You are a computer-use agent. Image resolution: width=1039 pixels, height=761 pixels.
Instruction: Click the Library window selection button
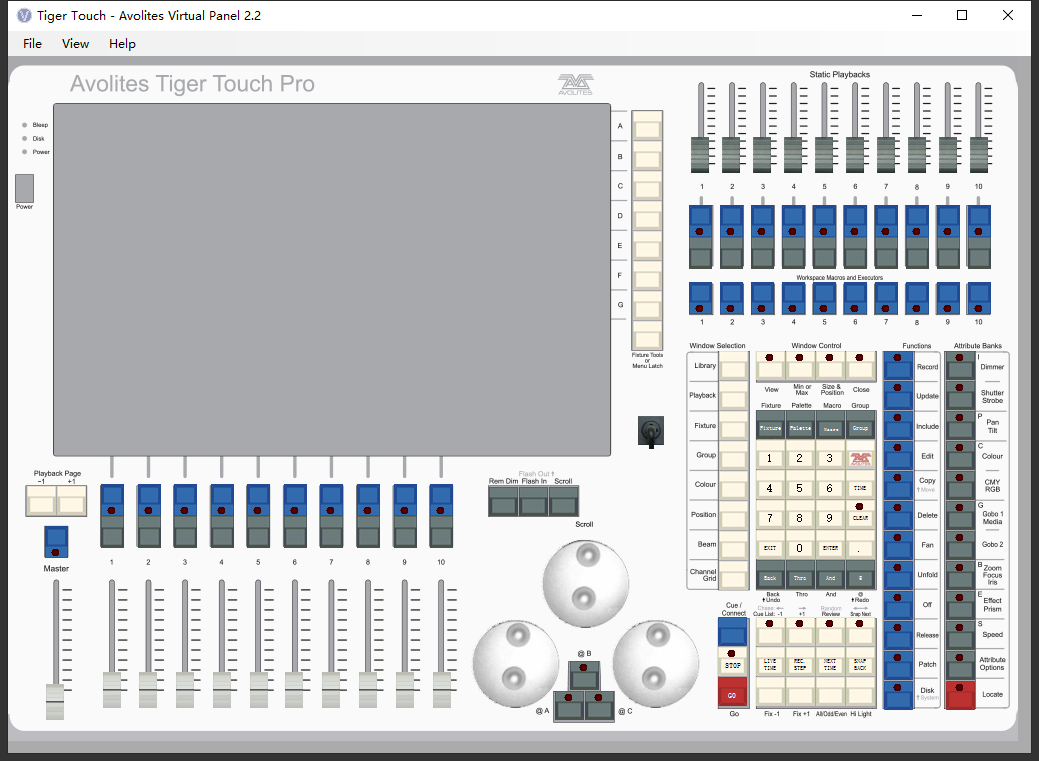(x=734, y=367)
